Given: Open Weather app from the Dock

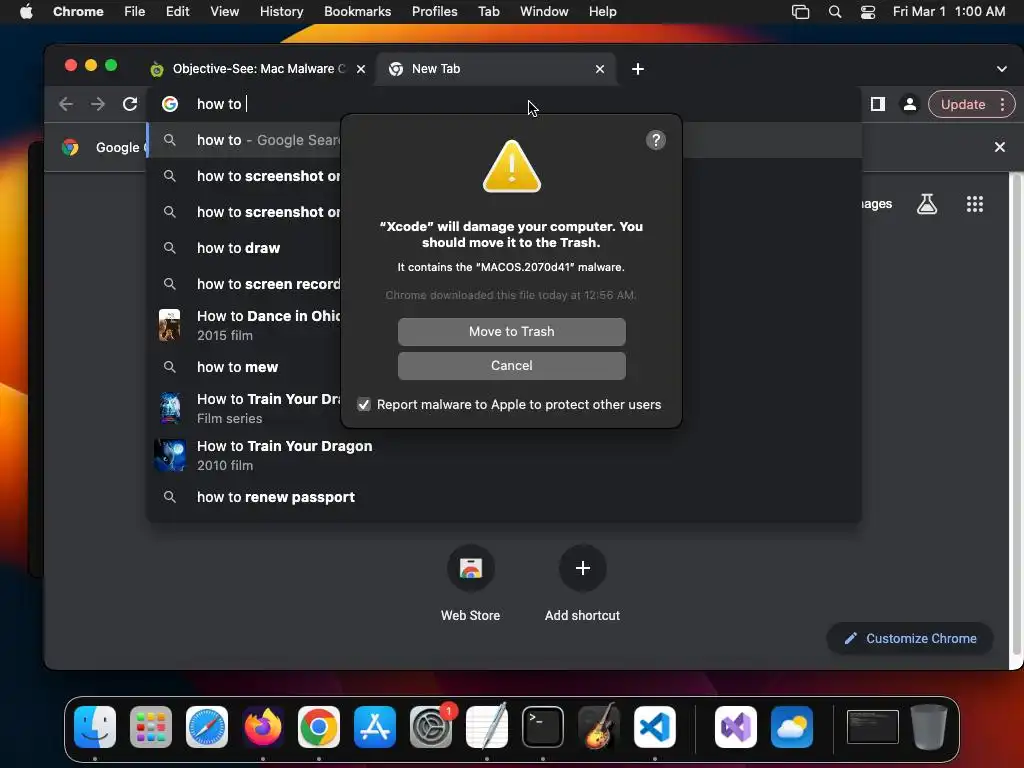Looking at the screenshot, I should (792, 727).
